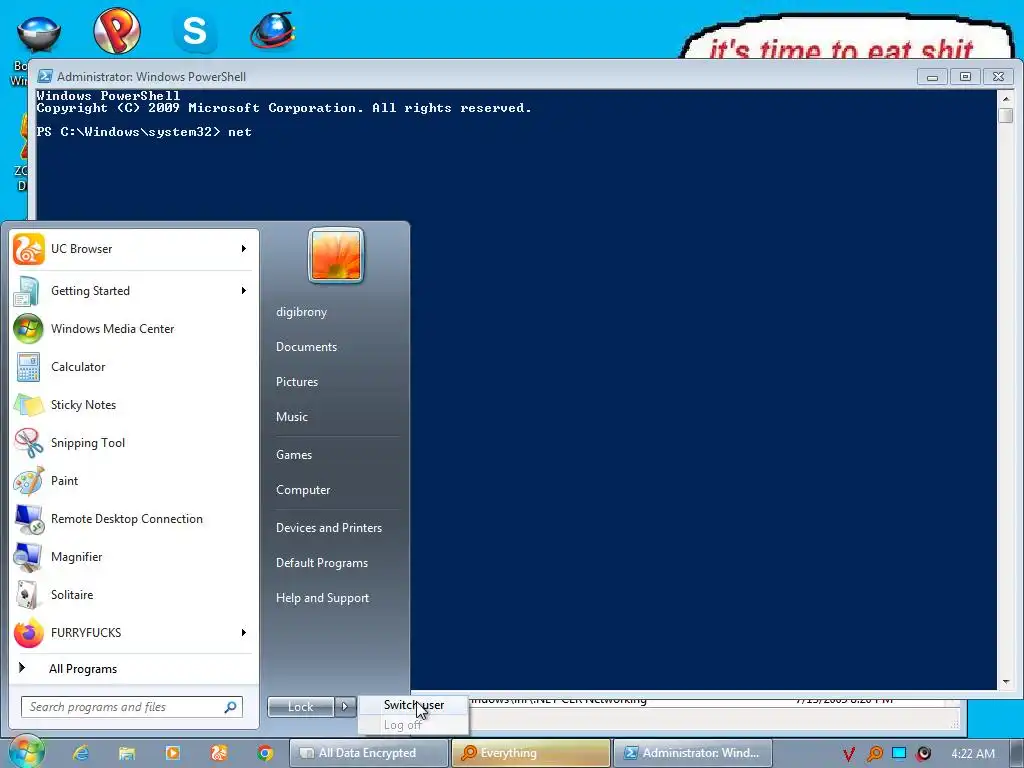Screen dimensions: 1024x768
Task: Open Windows Explorer taskbar icon
Action: tap(127, 753)
